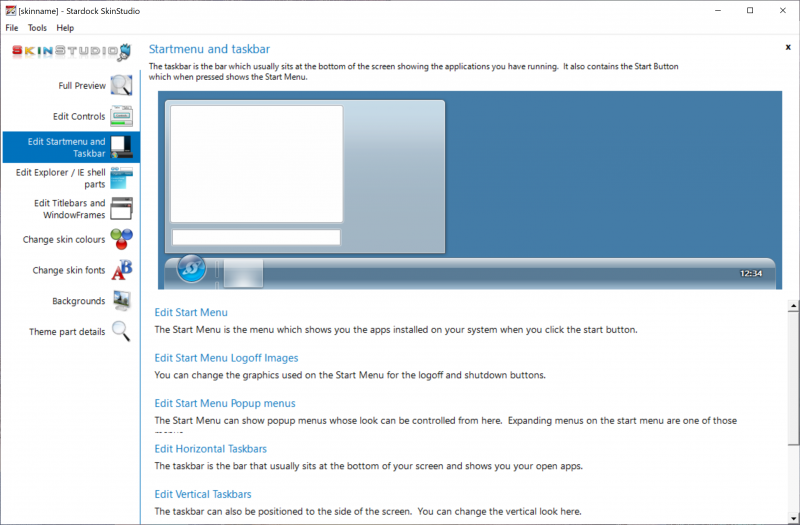The image size is (800, 525).
Task: Open the Edit Explorer / IE shell parts icon
Action: tap(121, 178)
